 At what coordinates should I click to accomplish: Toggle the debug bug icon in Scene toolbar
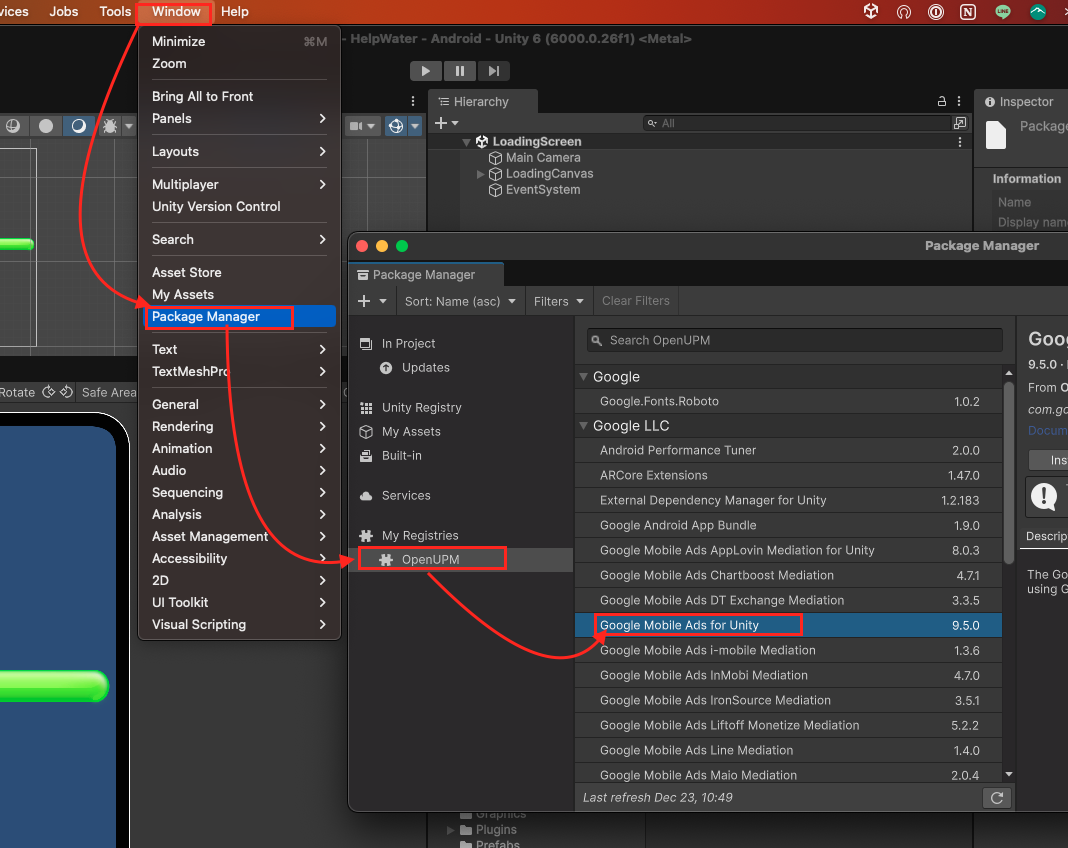[x=110, y=126]
